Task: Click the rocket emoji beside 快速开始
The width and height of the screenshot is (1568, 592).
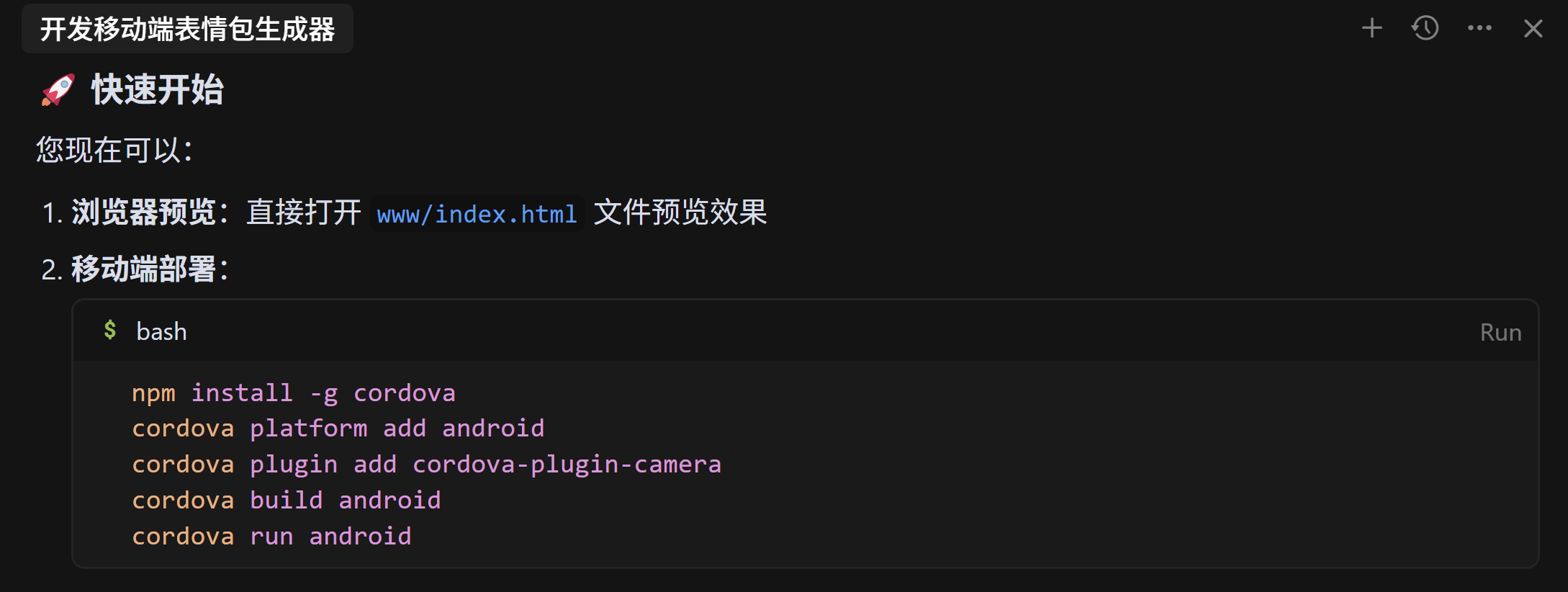Action: tap(58, 90)
